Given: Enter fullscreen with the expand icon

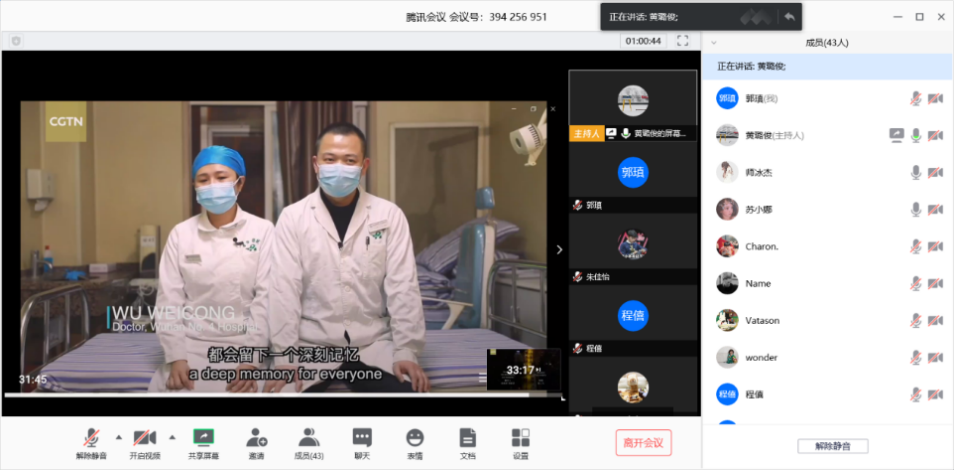Looking at the screenshot, I should pyautogui.click(x=683, y=41).
